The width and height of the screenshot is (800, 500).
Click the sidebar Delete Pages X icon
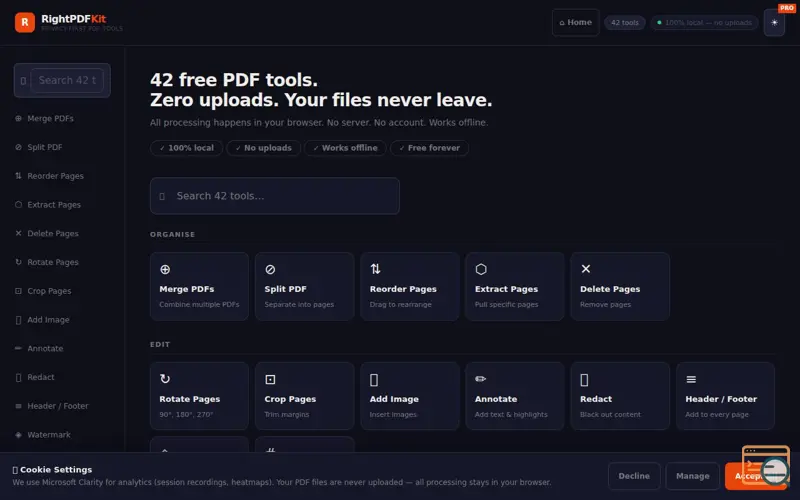tap(18, 233)
